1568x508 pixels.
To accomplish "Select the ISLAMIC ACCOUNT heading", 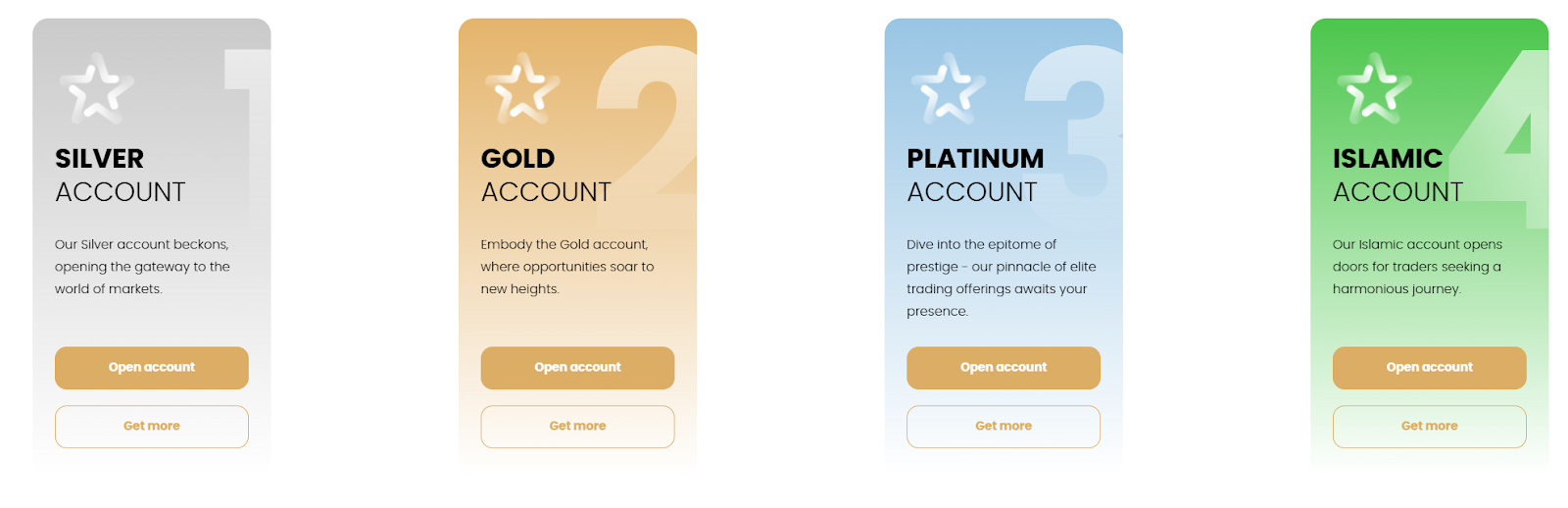I will [1398, 176].
